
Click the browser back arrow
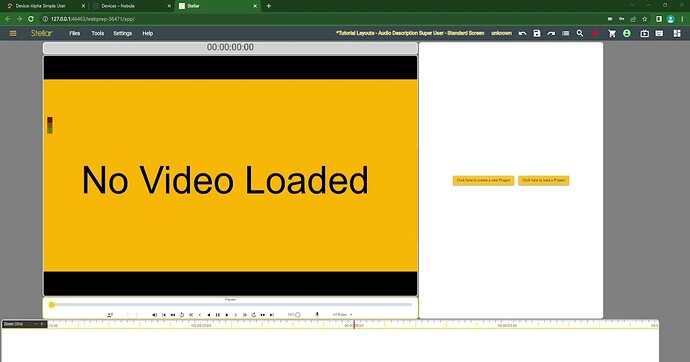pyautogui.click(x=8, y=19)
